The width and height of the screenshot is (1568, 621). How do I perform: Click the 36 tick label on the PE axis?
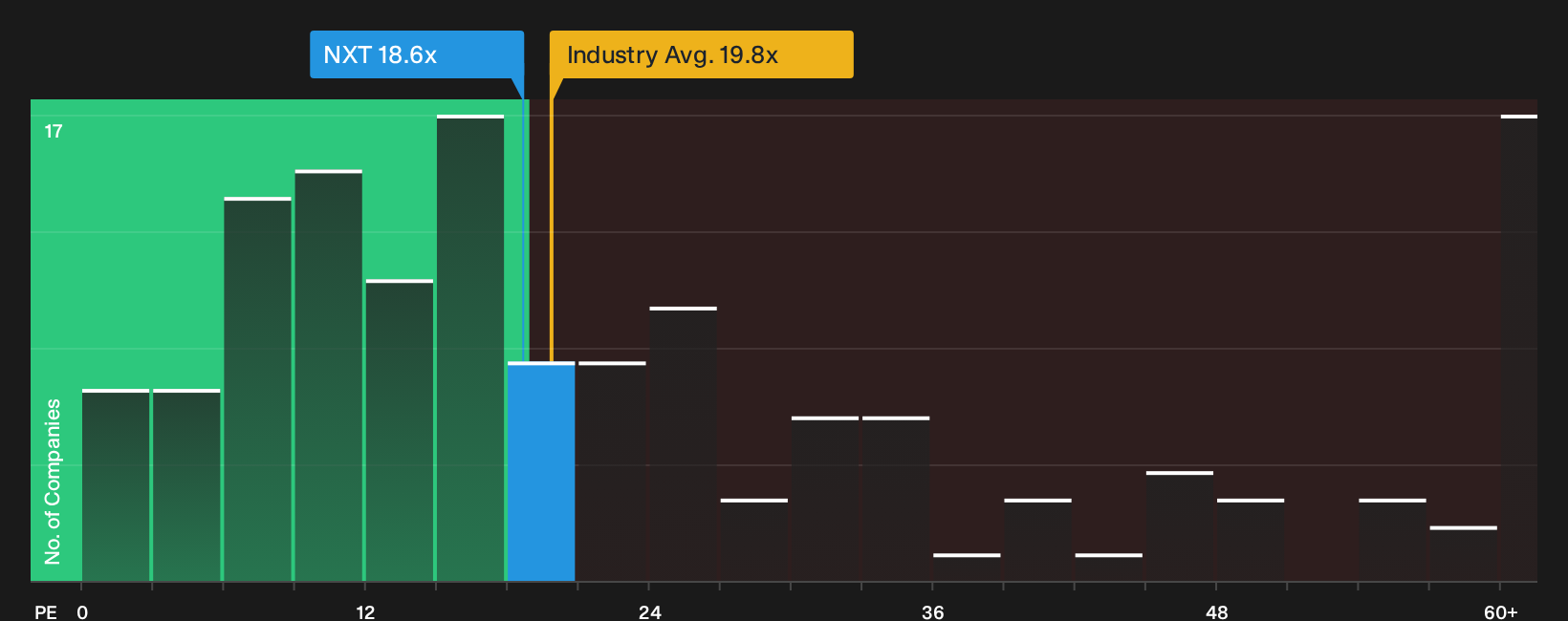(x=933, y=612)
